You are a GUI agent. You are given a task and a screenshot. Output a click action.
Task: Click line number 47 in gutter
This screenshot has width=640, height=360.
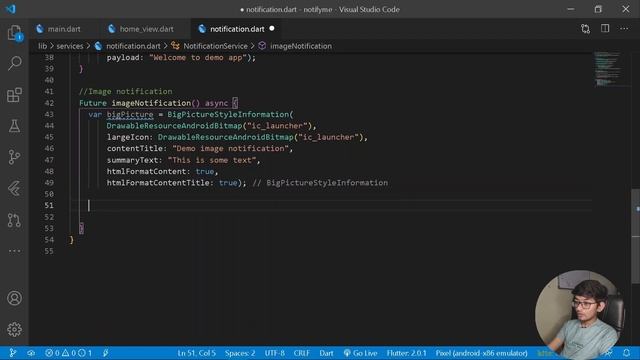pyautogui.click(x=49, y=160)
